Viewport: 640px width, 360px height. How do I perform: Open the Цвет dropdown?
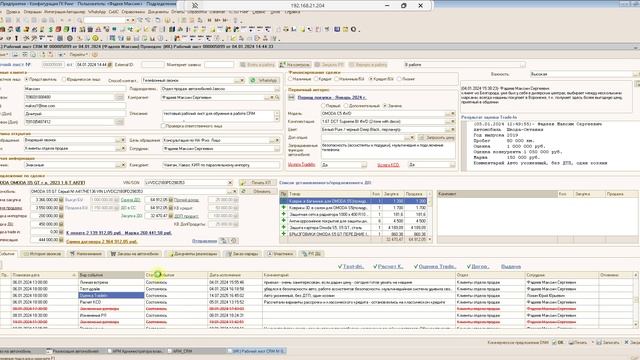pos(448,129)
